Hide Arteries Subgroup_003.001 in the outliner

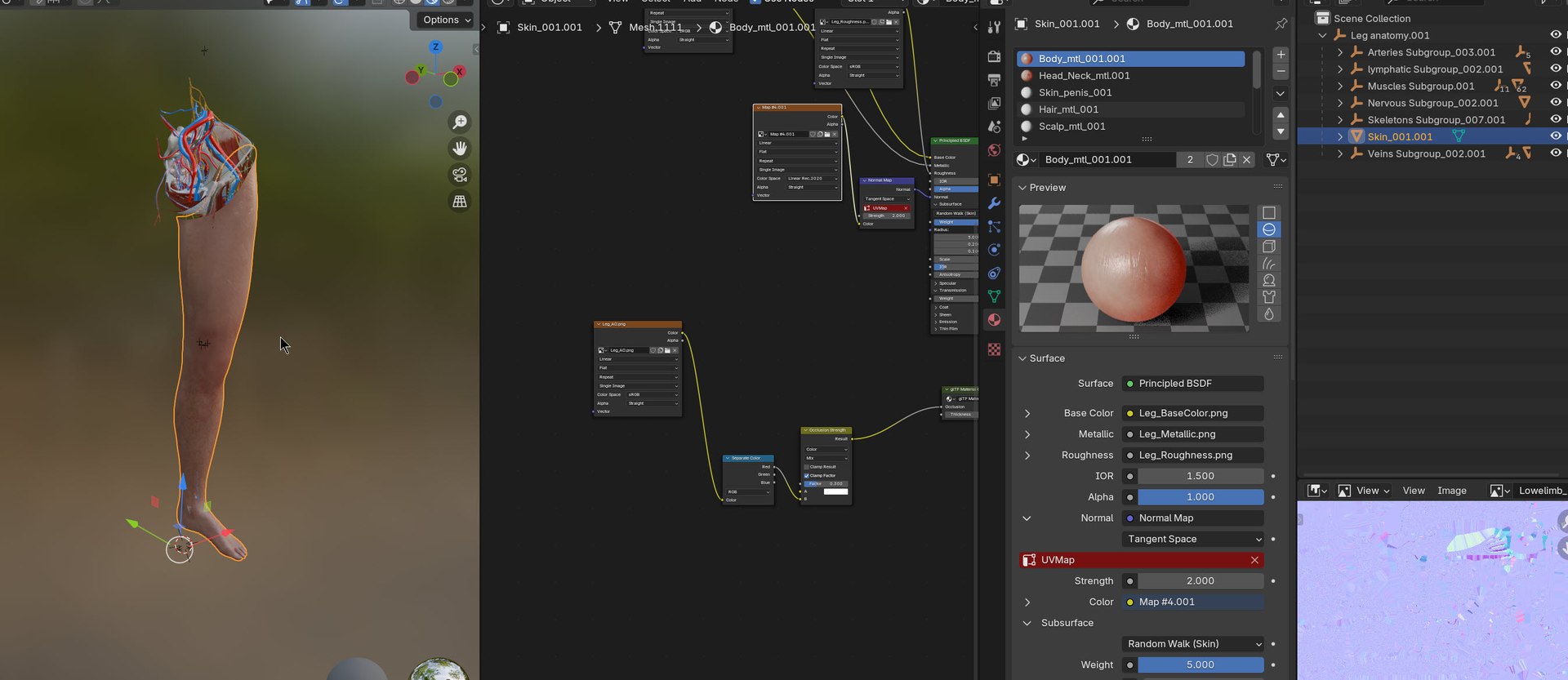click(1556, 52)
